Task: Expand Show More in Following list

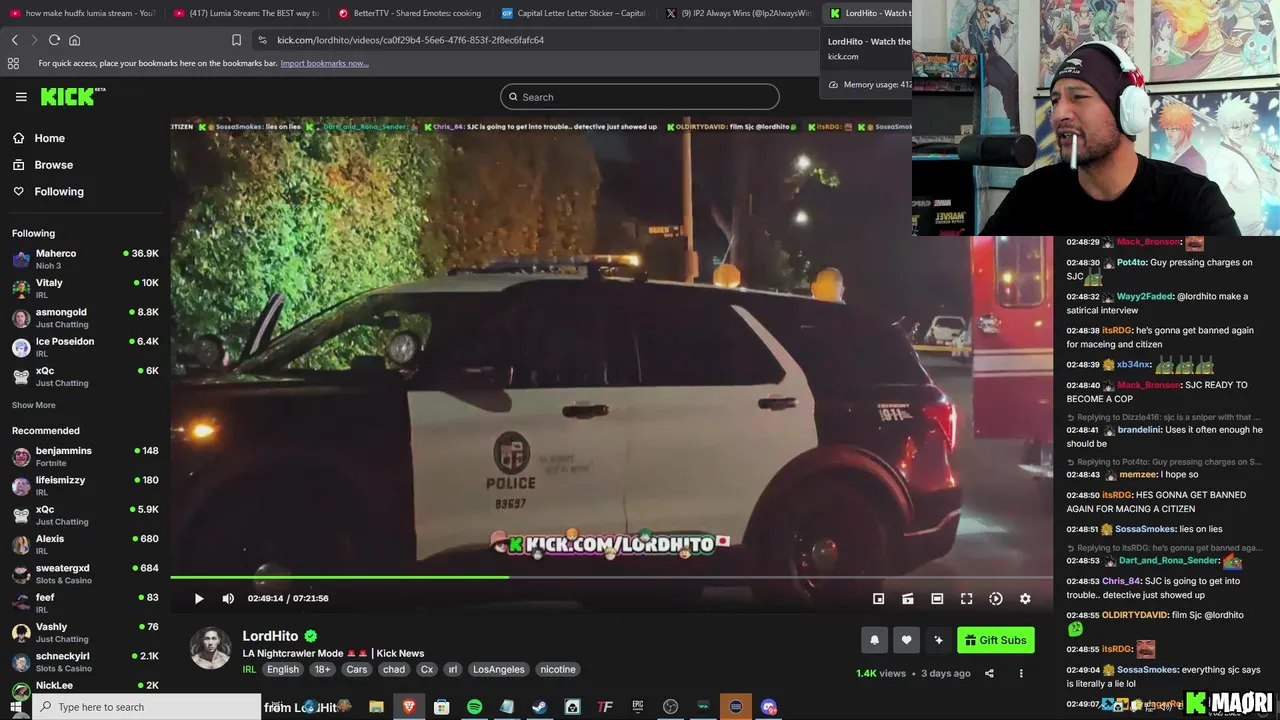Action: coord(33,405)
